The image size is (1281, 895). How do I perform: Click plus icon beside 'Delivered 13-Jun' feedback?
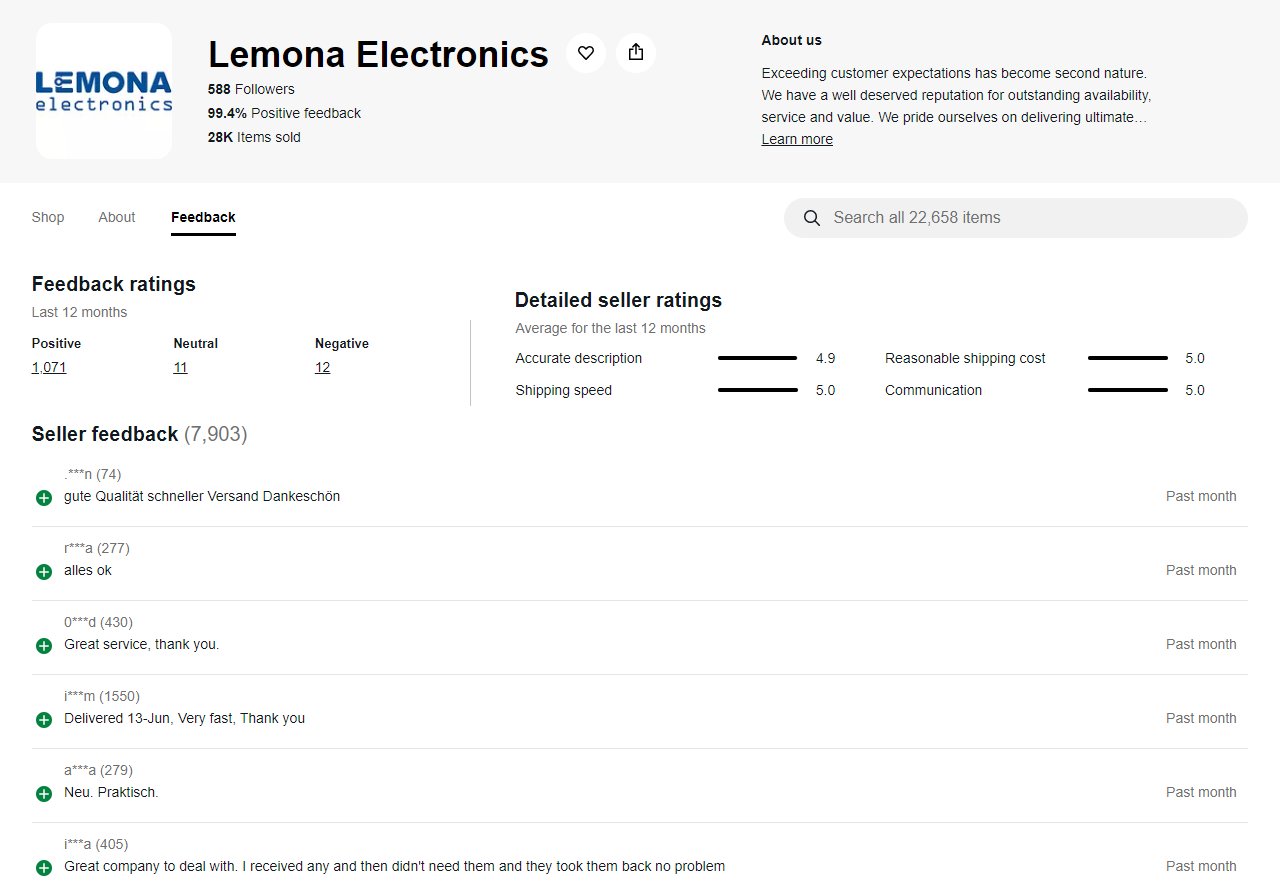click(x=44, y=720)
